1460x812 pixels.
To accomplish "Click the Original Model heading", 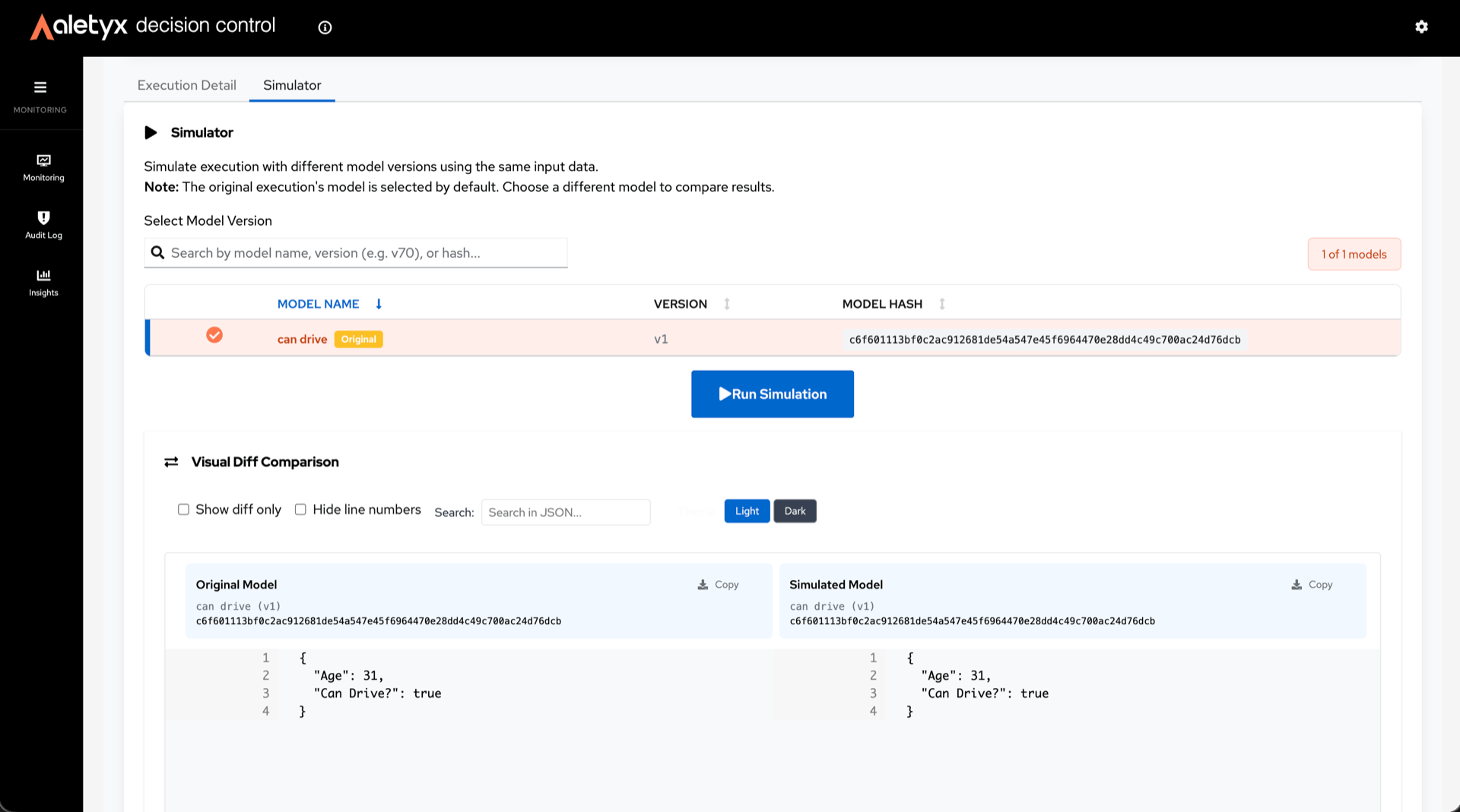I will (x=236, y=585).
